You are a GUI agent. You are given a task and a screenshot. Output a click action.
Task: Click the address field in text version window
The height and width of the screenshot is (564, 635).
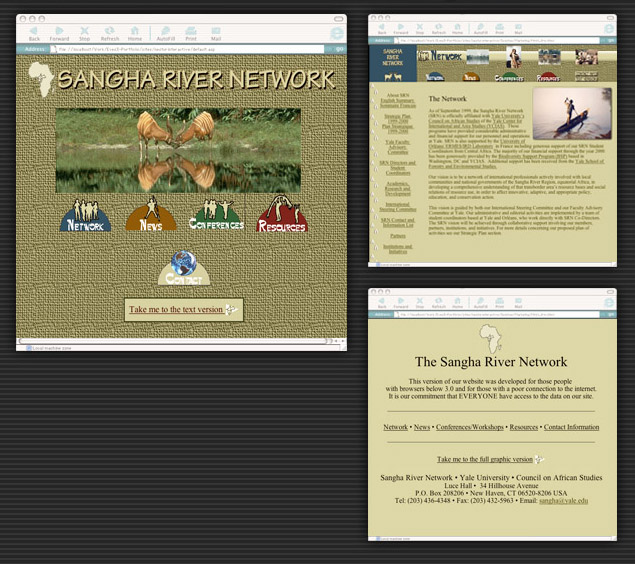[498, 315]
